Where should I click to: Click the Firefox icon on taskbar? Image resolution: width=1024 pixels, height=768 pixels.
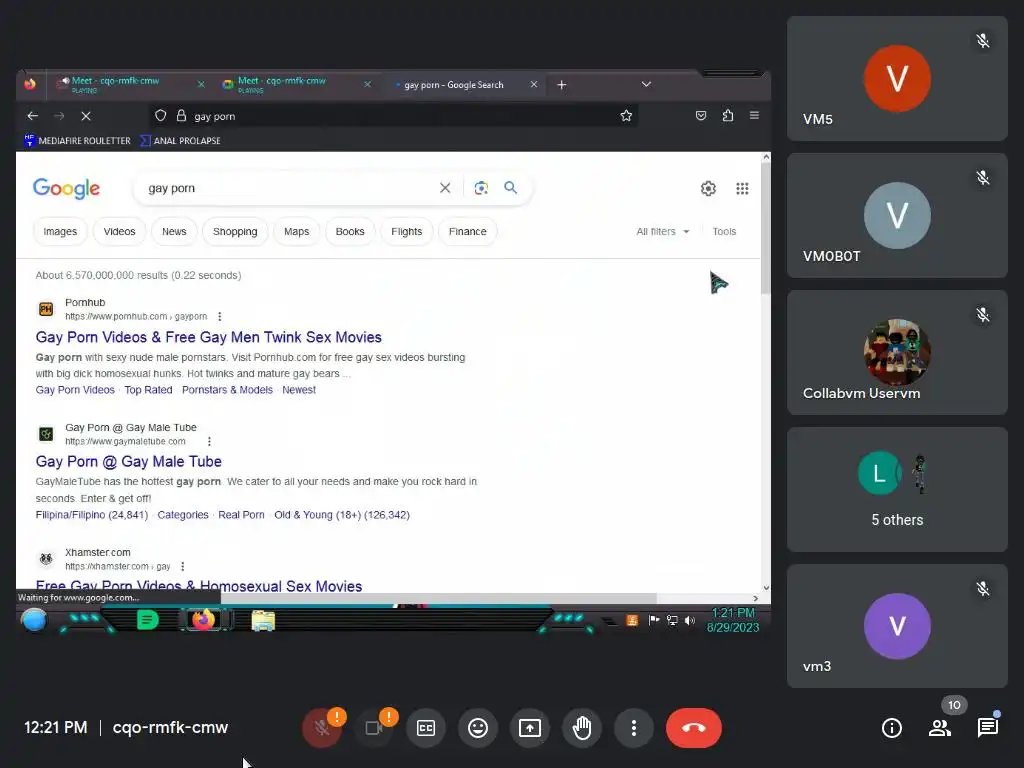pos(203,620)
